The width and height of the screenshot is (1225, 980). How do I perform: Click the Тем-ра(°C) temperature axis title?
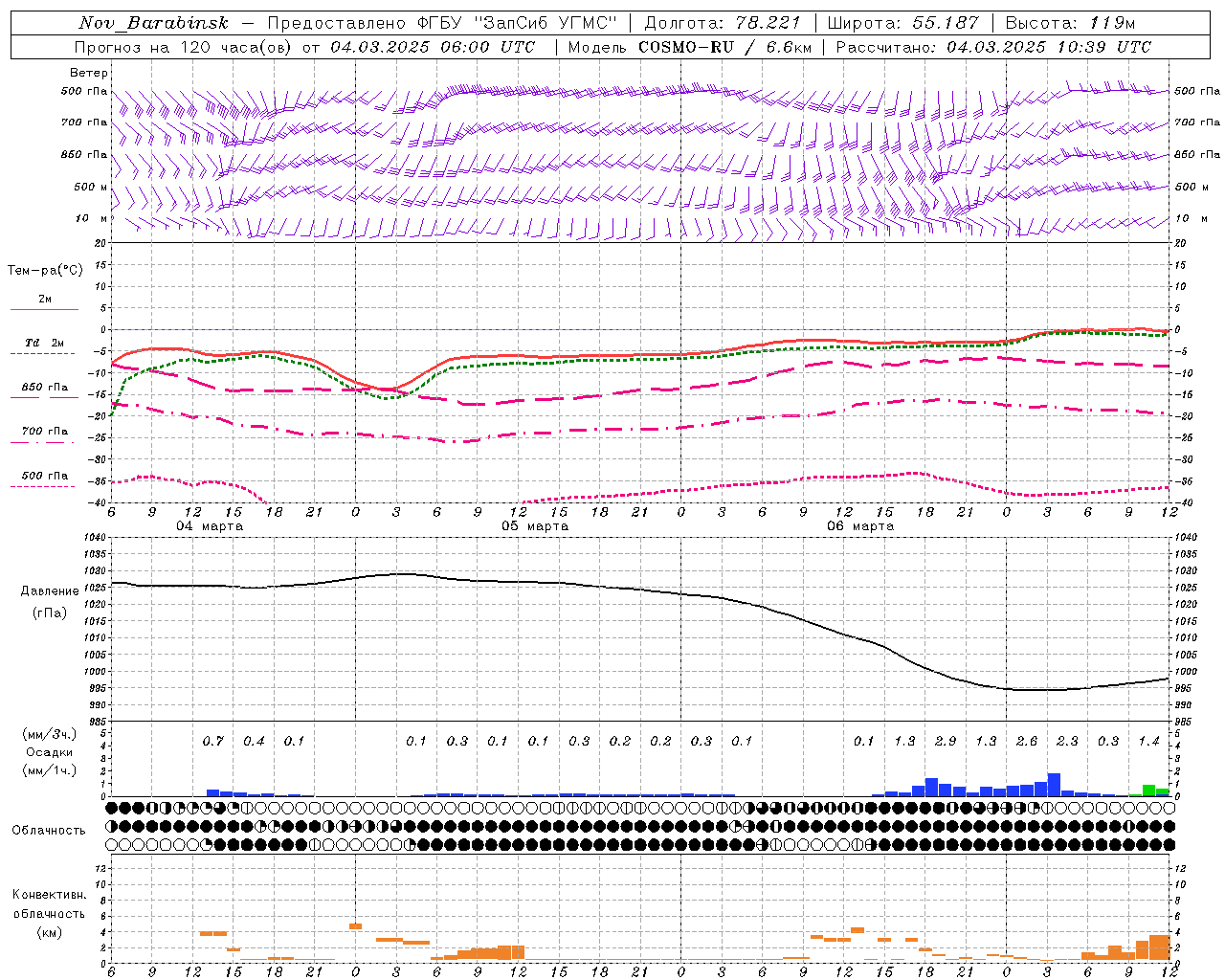(45, 270)
